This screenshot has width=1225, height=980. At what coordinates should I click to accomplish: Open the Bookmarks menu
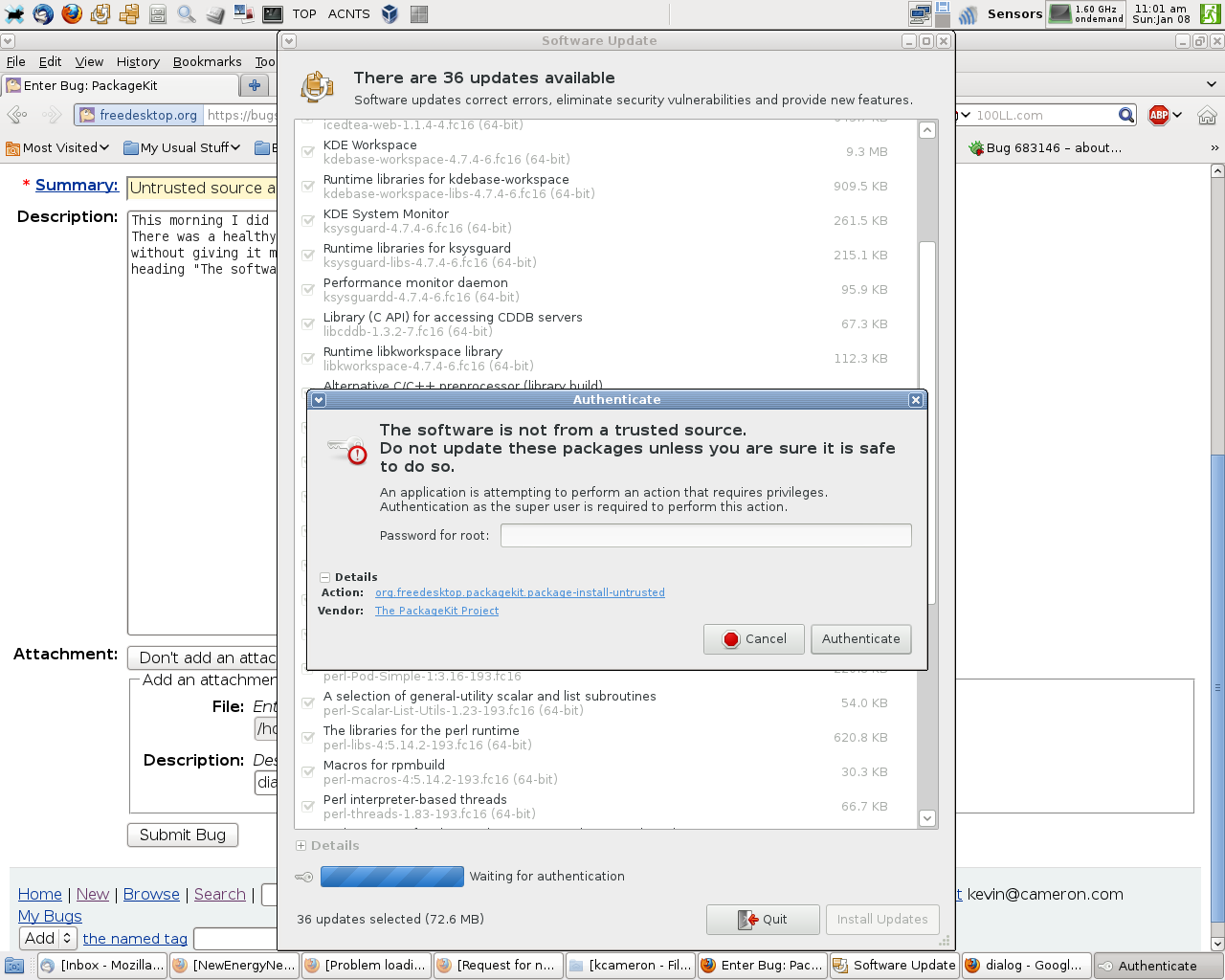click(x=207, y=61)
